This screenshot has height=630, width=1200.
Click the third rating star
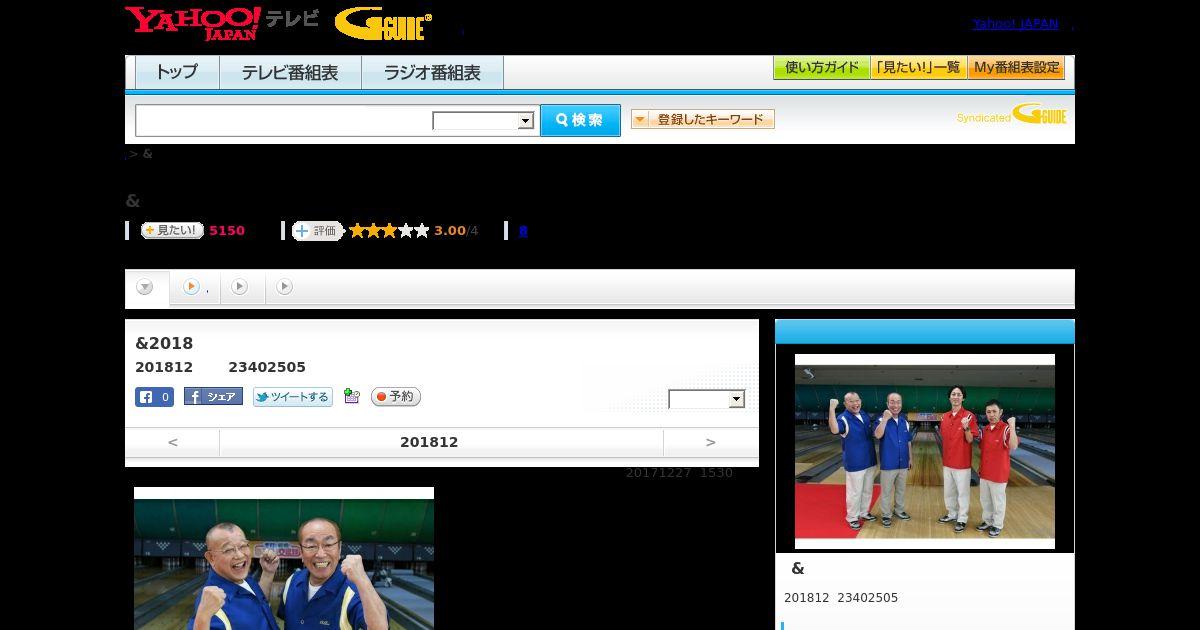(389, 231)
